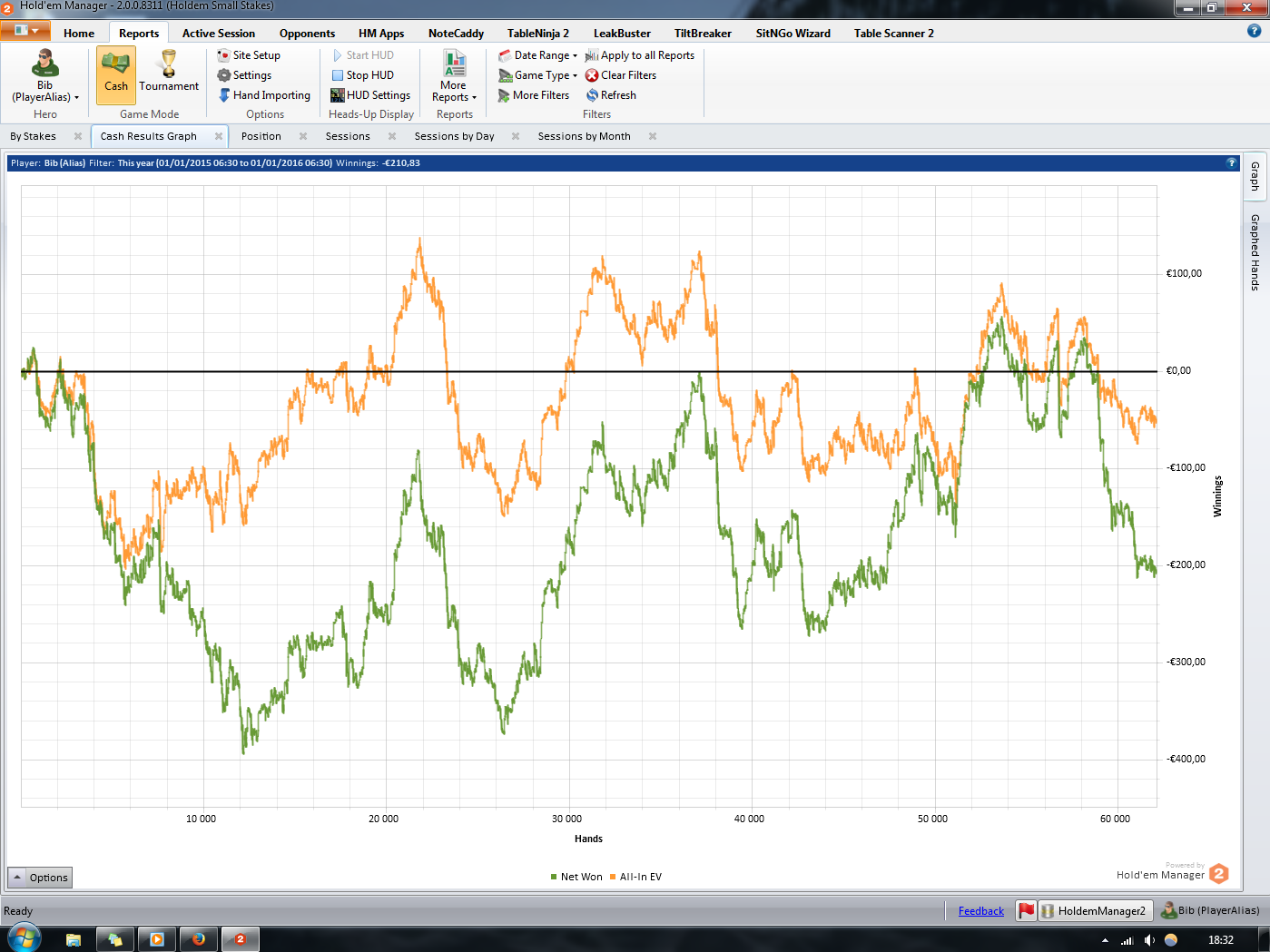The width and height of the screenshot is (1270, 952).
Task: Switch to the By Stakes report tab
Action: 34,136
